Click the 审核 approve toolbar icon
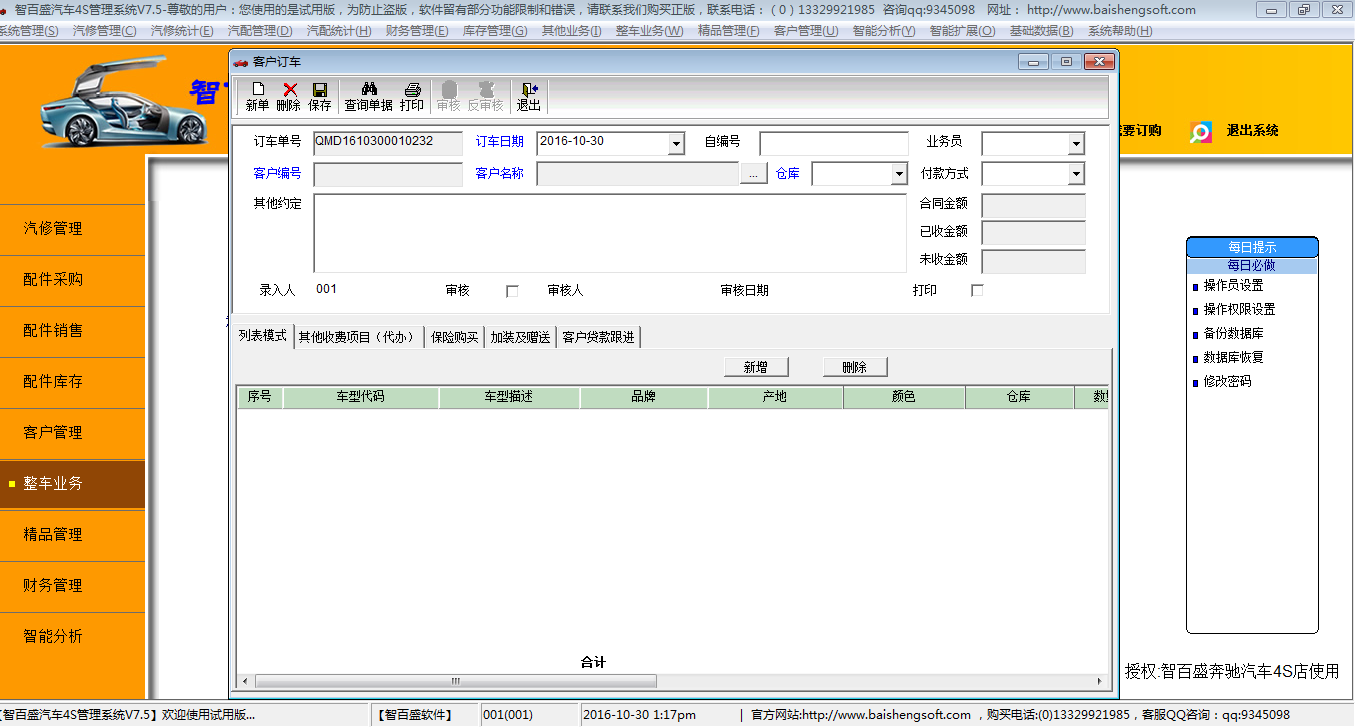The height and width of the screenshot is (727, 1355). [x=449, y=97]
